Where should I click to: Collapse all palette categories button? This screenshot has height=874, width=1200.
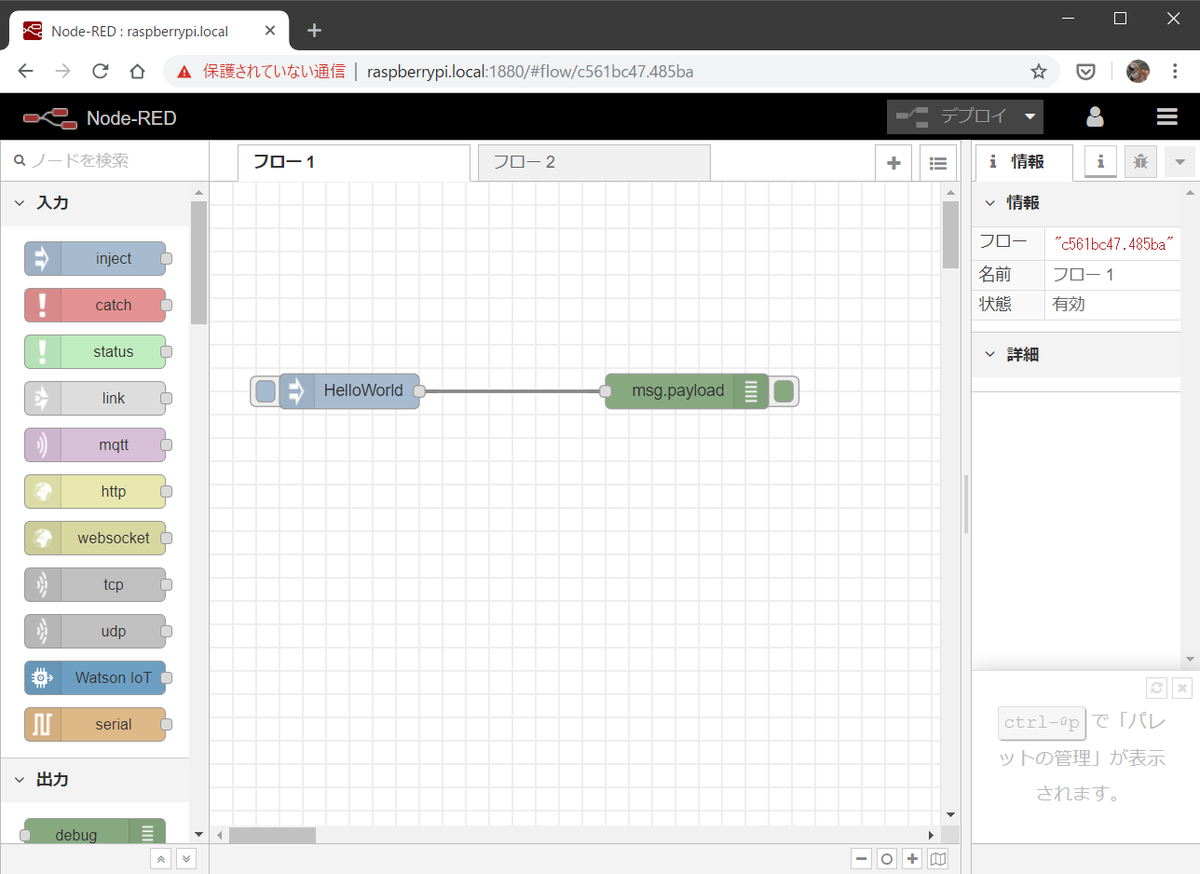tap(160, 859)
